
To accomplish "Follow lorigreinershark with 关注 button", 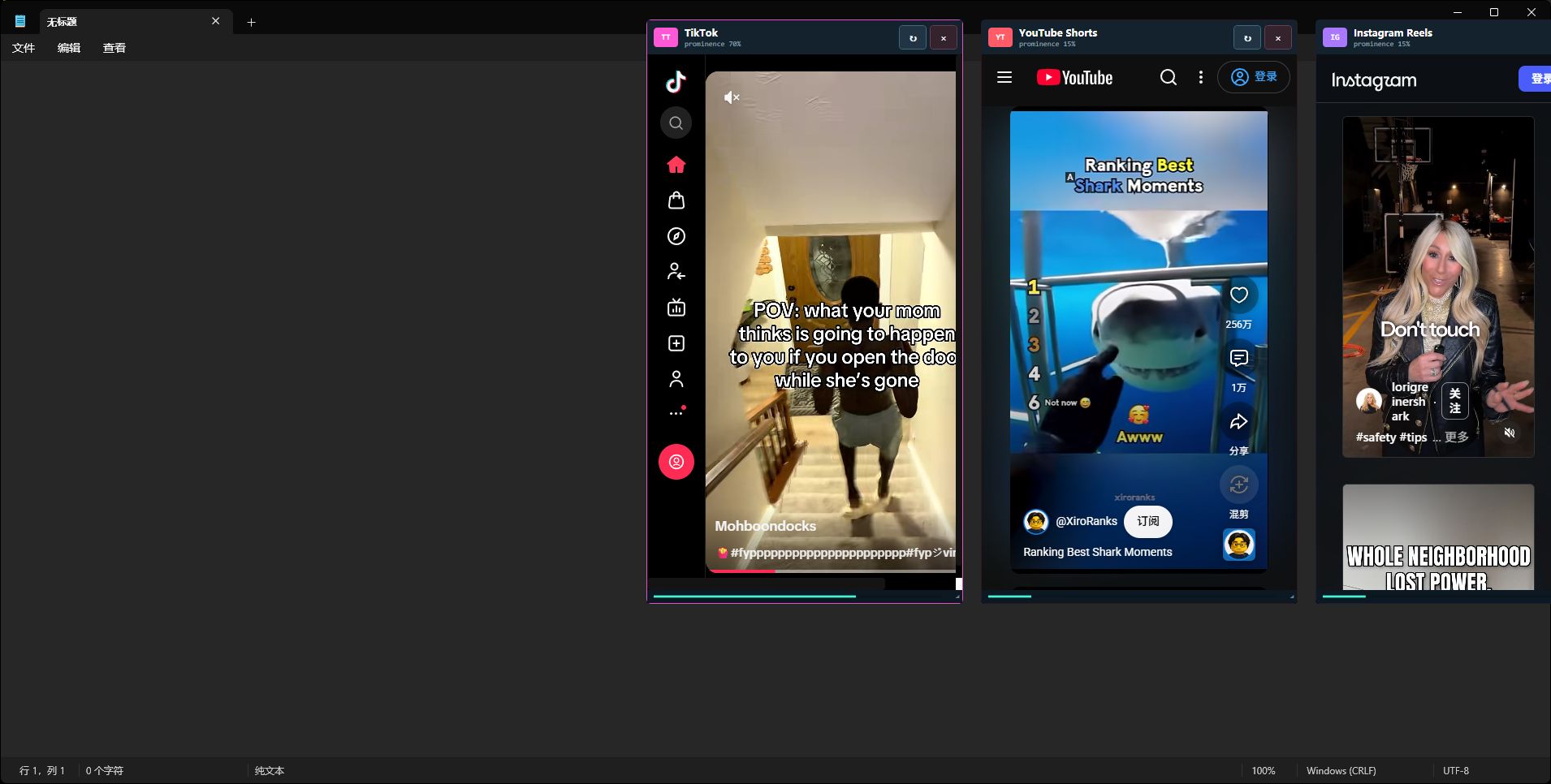I will point(1454,401).
